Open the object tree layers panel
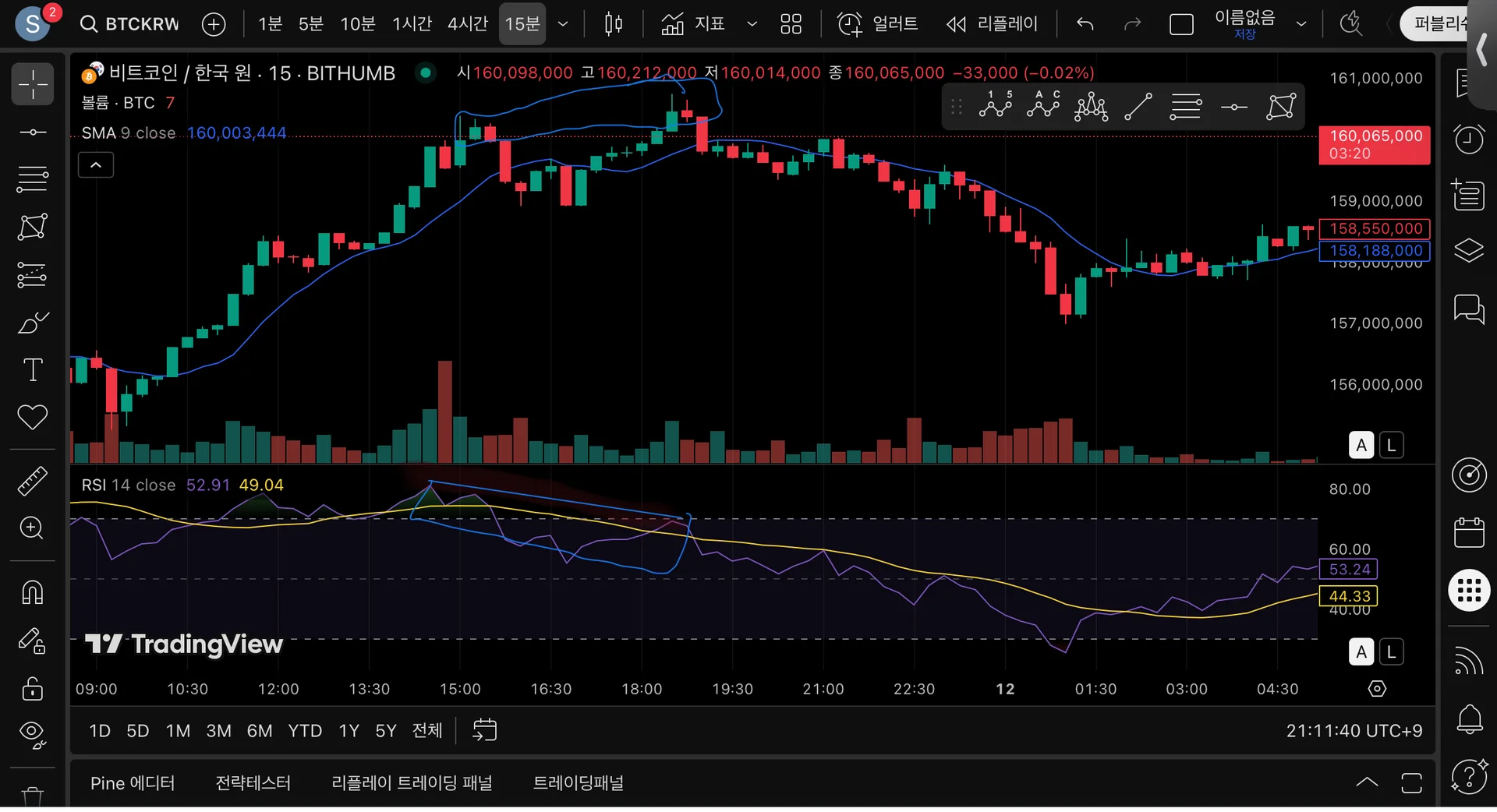The width and height of the screenshot is (1497, 812). (1469, 250)
